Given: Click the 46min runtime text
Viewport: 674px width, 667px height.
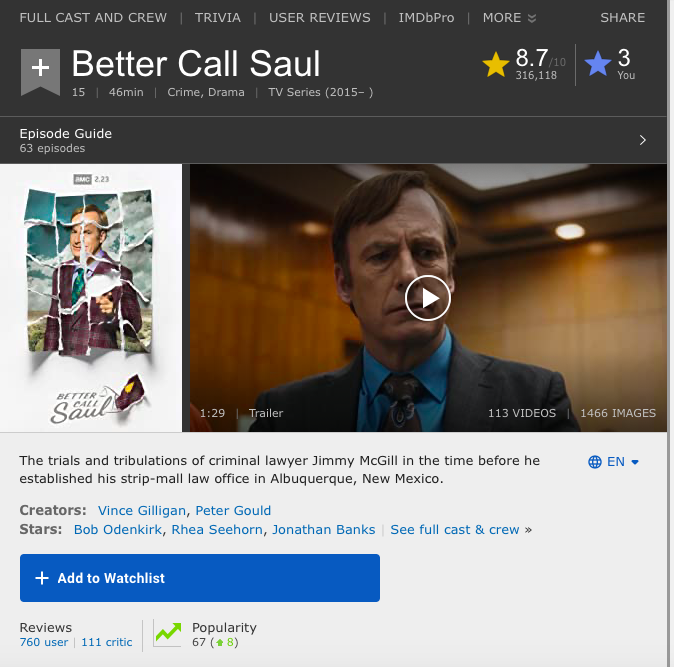Looking at the screenshot, I should pos(126,92).
